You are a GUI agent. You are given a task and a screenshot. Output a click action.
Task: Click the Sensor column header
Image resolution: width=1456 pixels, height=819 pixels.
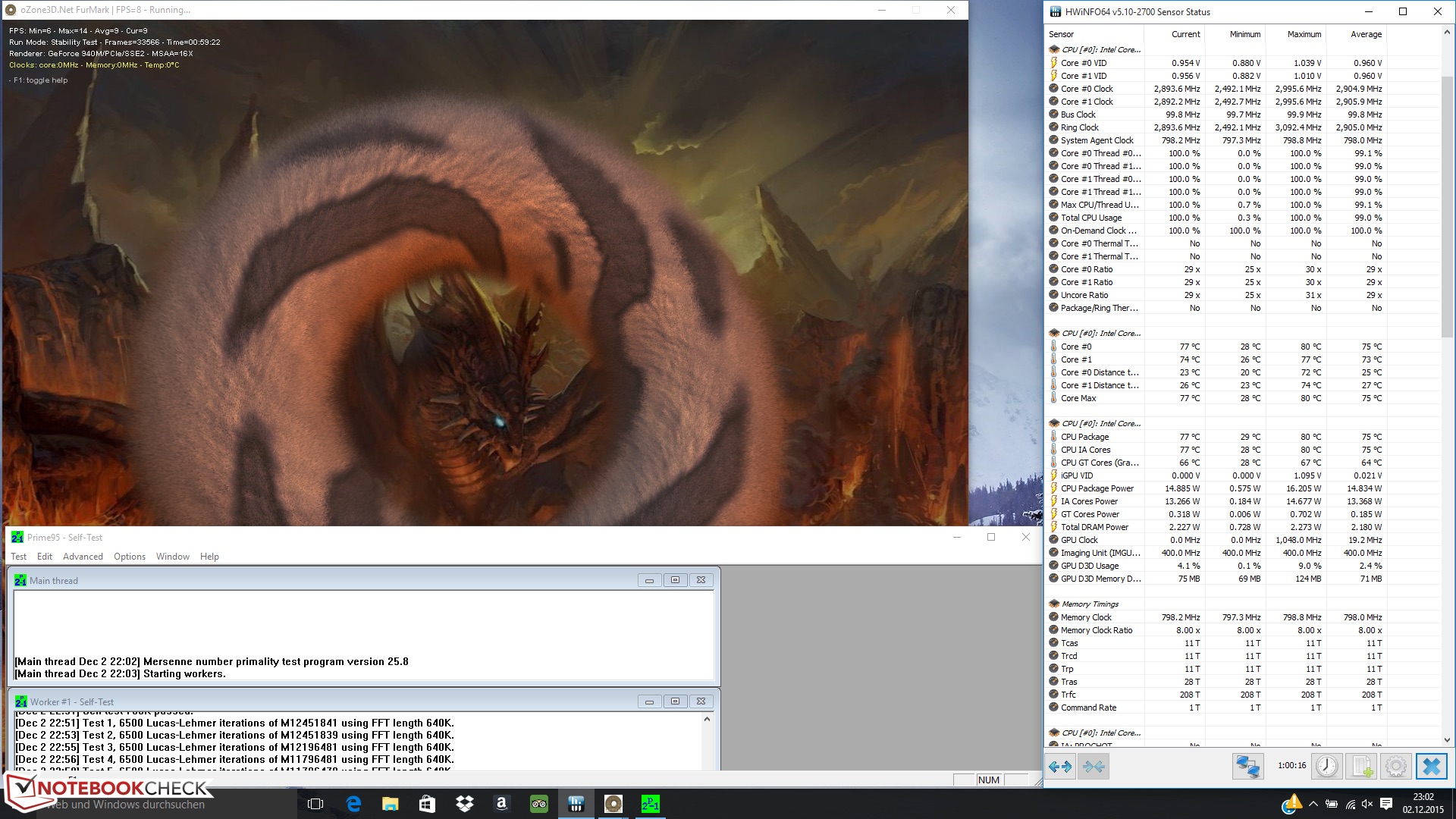tap(1094, 34)
